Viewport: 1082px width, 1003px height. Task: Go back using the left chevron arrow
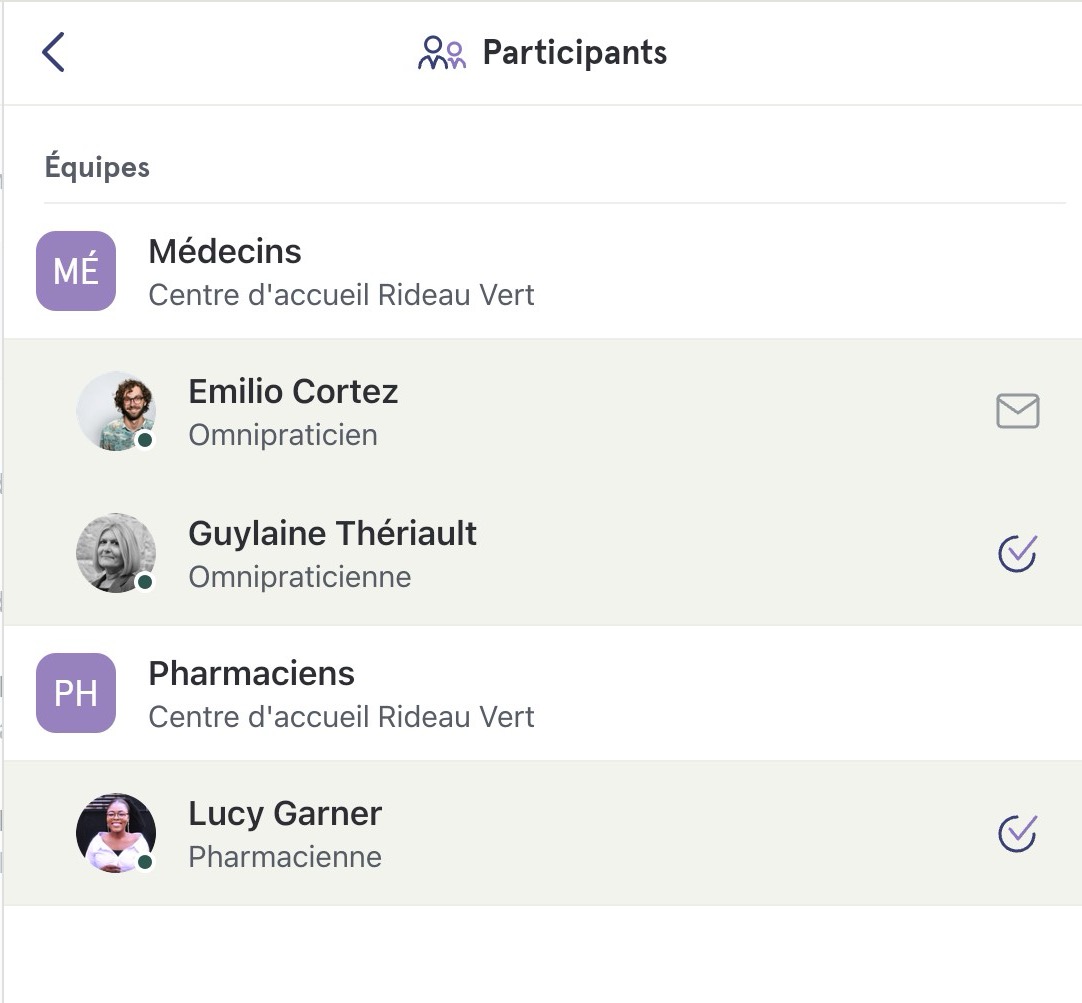click(x=53, y=52)
